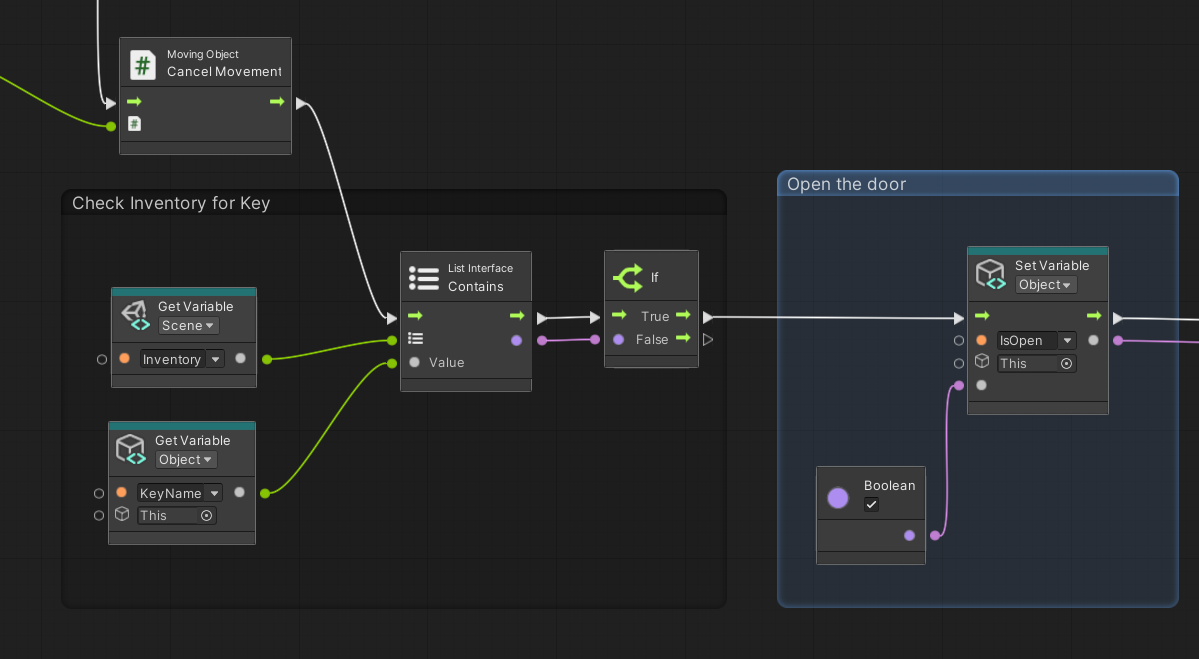Image resolution: width=1199 pixels, height=659 pixels.
Task: Click the List Interface Contains node icon
Action: [424, 277]
